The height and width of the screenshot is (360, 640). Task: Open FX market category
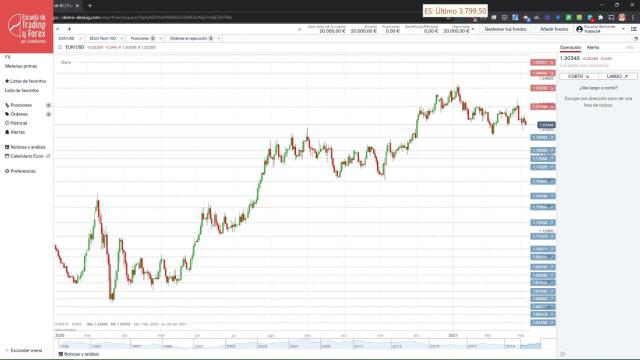8,57
